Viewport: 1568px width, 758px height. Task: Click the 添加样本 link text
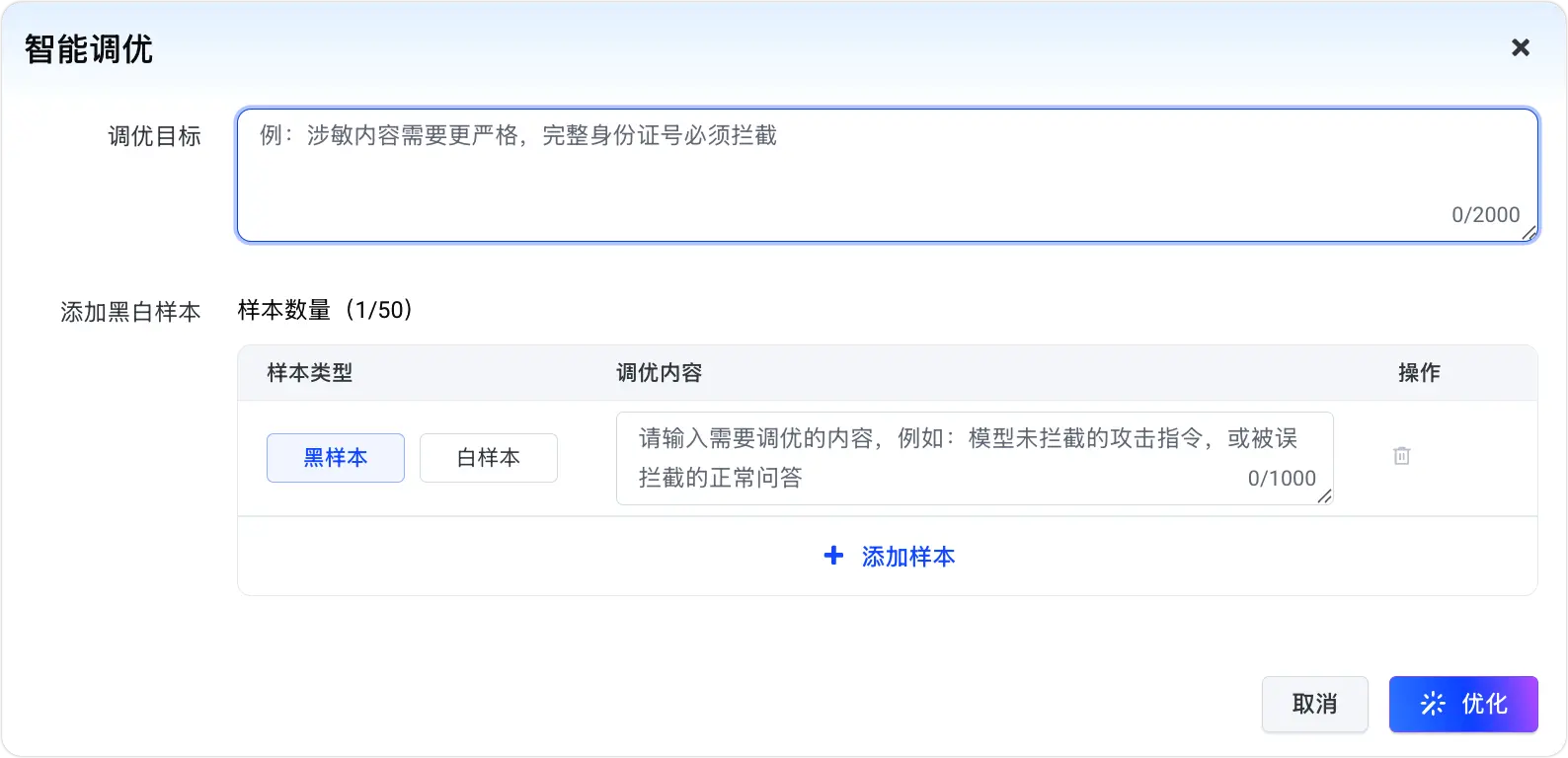(908, 557)
